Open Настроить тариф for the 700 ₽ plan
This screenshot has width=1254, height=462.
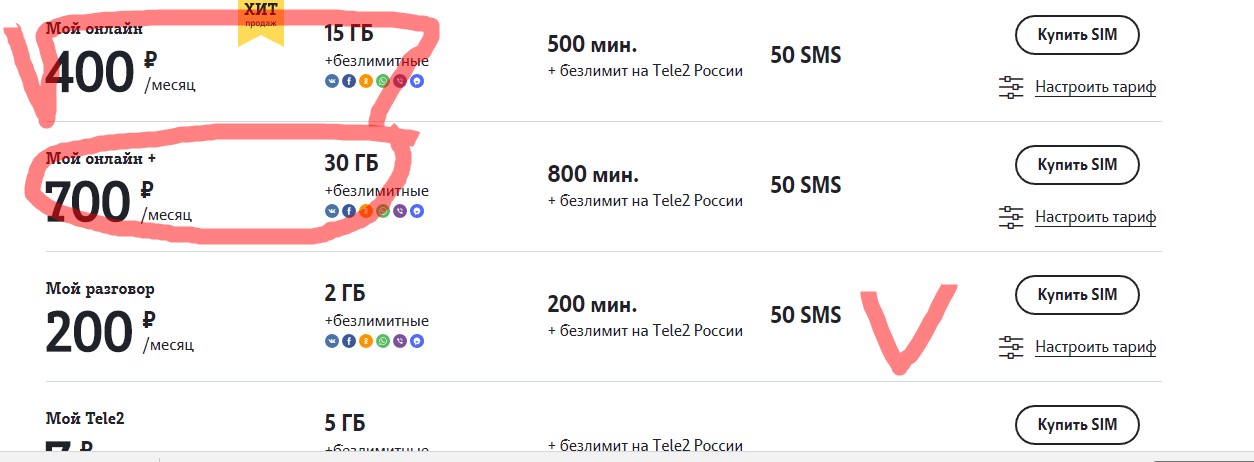[x=1095, y=216]
